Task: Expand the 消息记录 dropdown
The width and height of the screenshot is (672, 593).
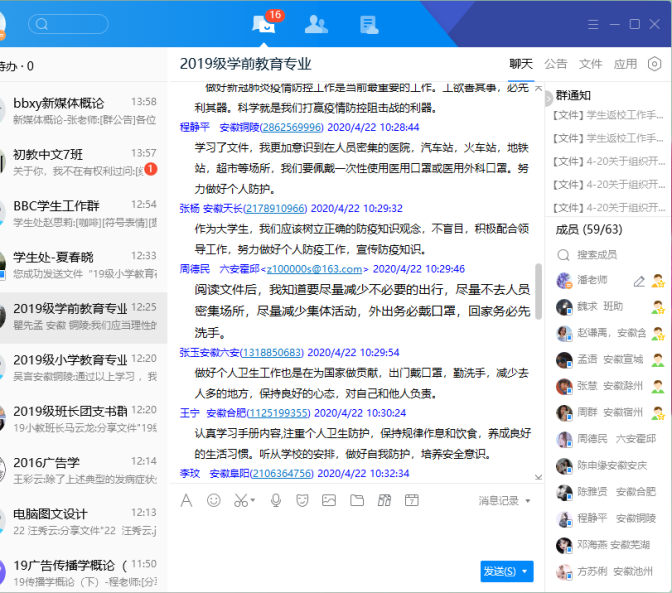Action: click(x=503, y=500)
